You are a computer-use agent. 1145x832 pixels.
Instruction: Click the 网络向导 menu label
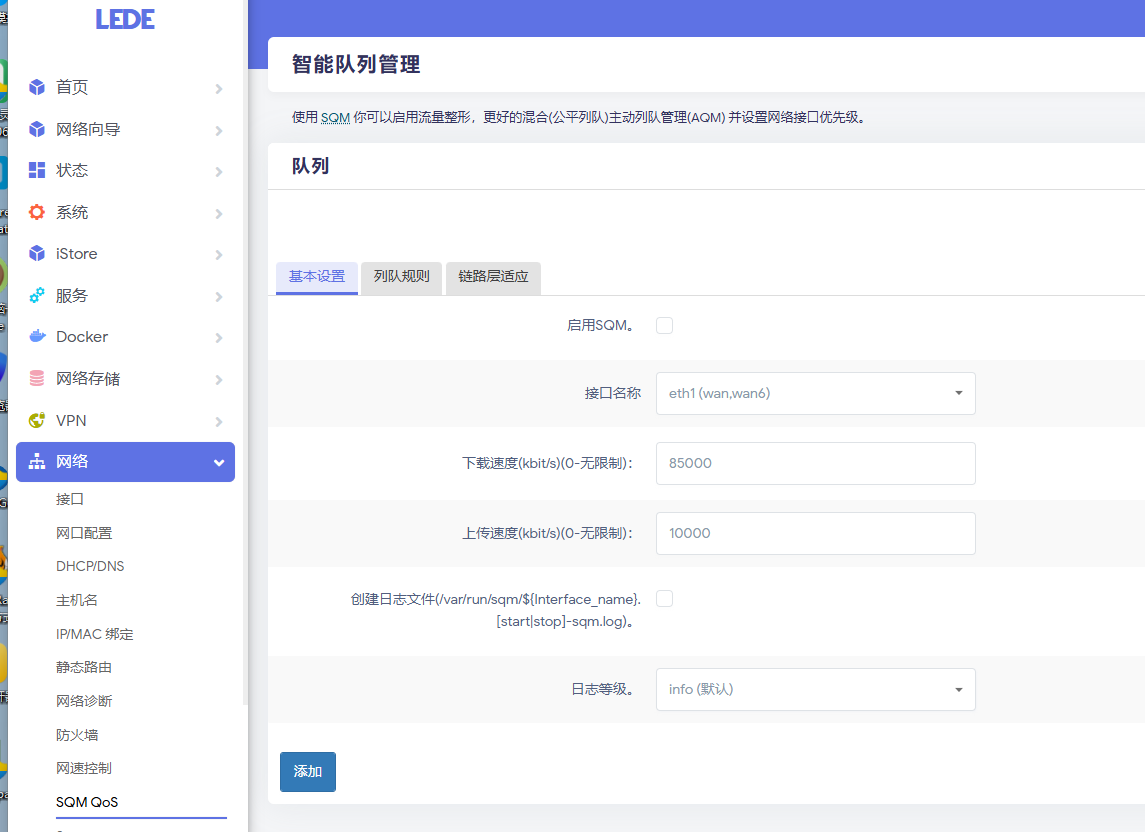point(88,129)
